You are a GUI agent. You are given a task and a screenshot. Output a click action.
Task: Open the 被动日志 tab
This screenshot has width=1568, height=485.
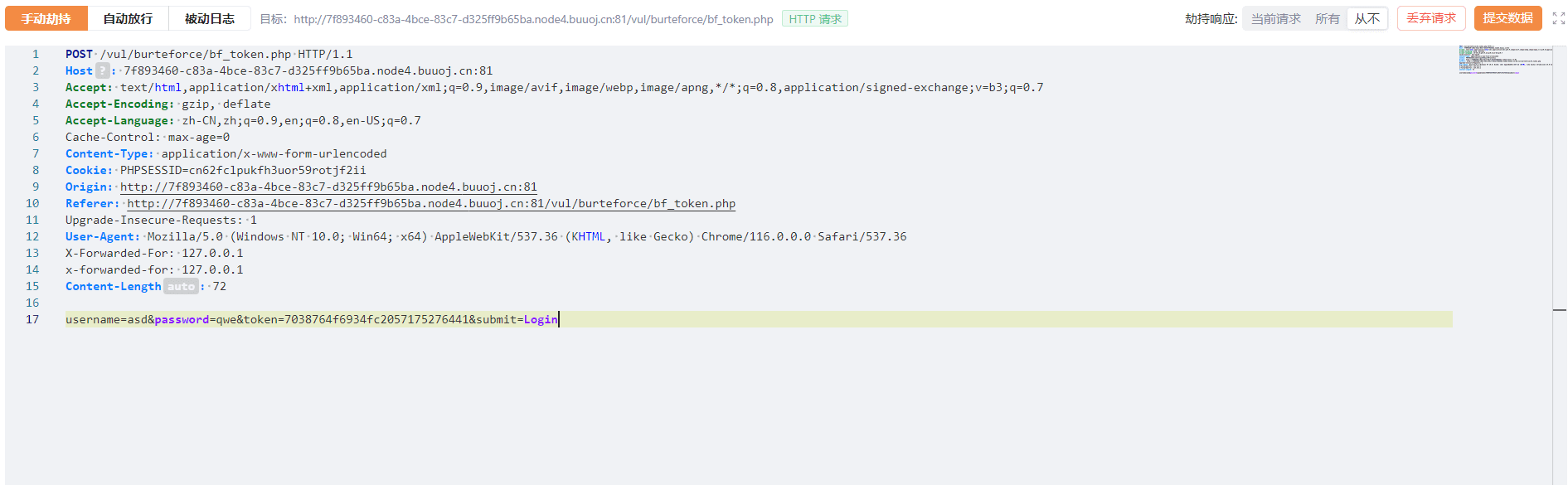click(x=209, y=19)
